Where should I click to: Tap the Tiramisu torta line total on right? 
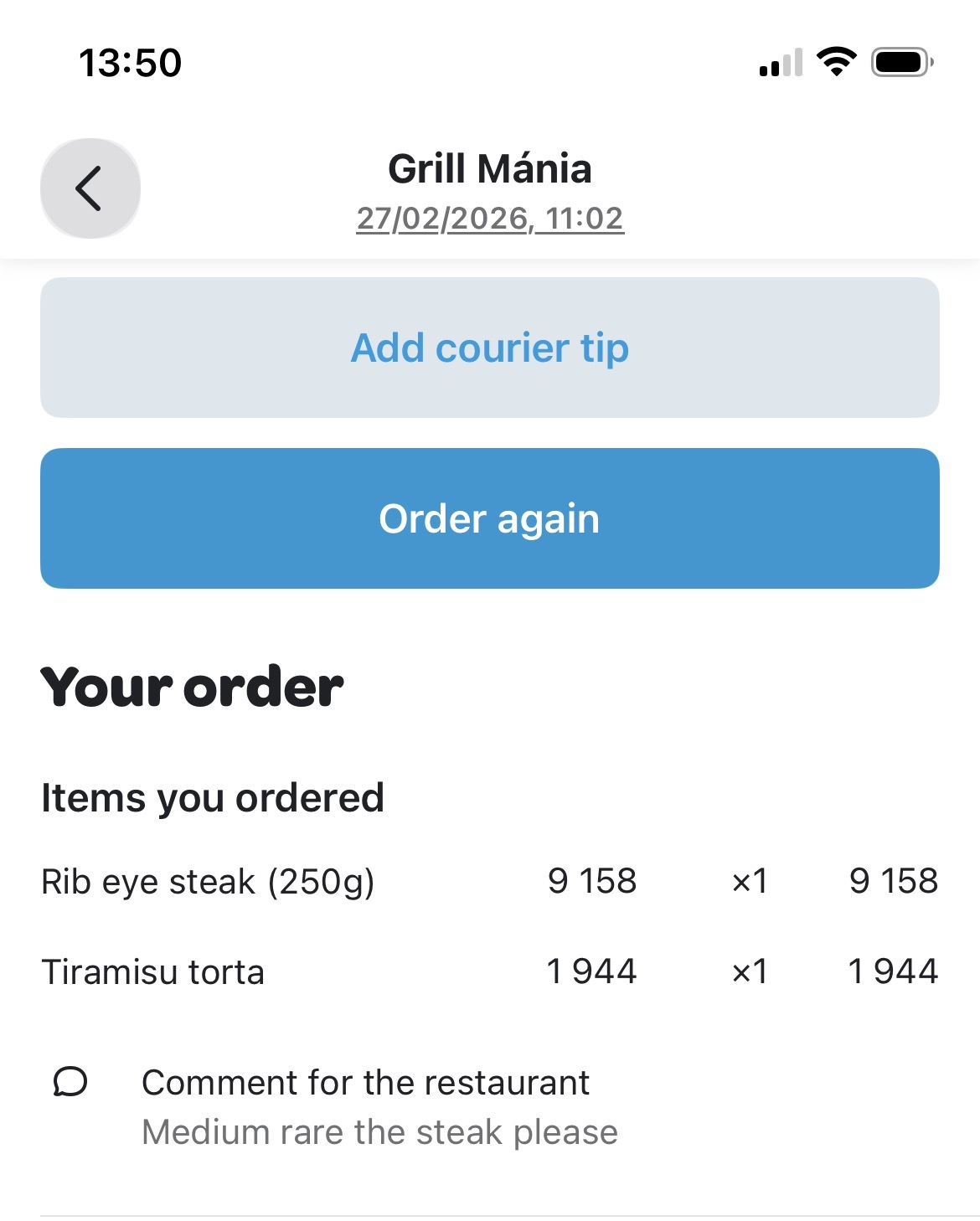[893, 971]
